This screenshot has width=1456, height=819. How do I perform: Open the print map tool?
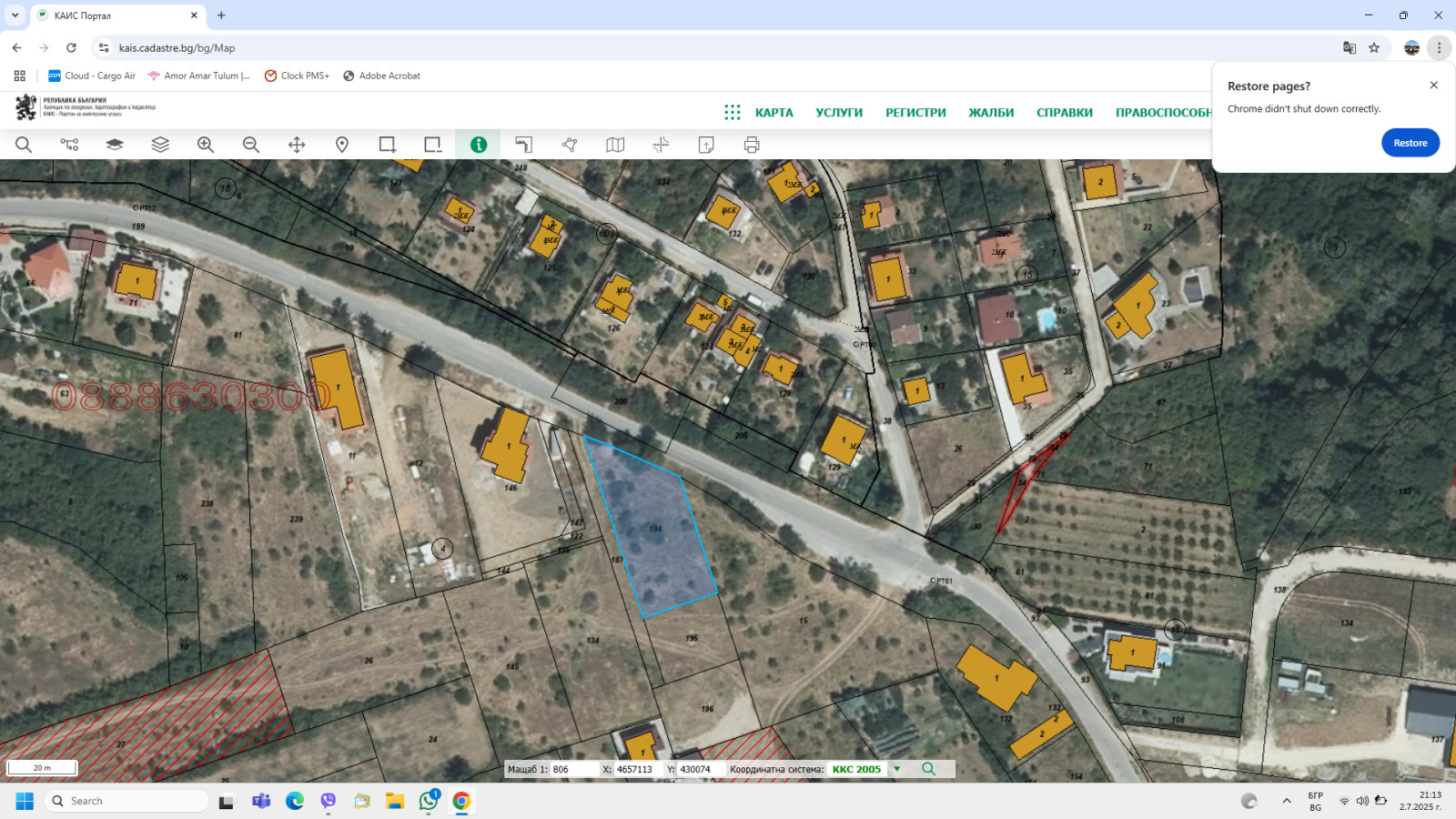[752, 145]
